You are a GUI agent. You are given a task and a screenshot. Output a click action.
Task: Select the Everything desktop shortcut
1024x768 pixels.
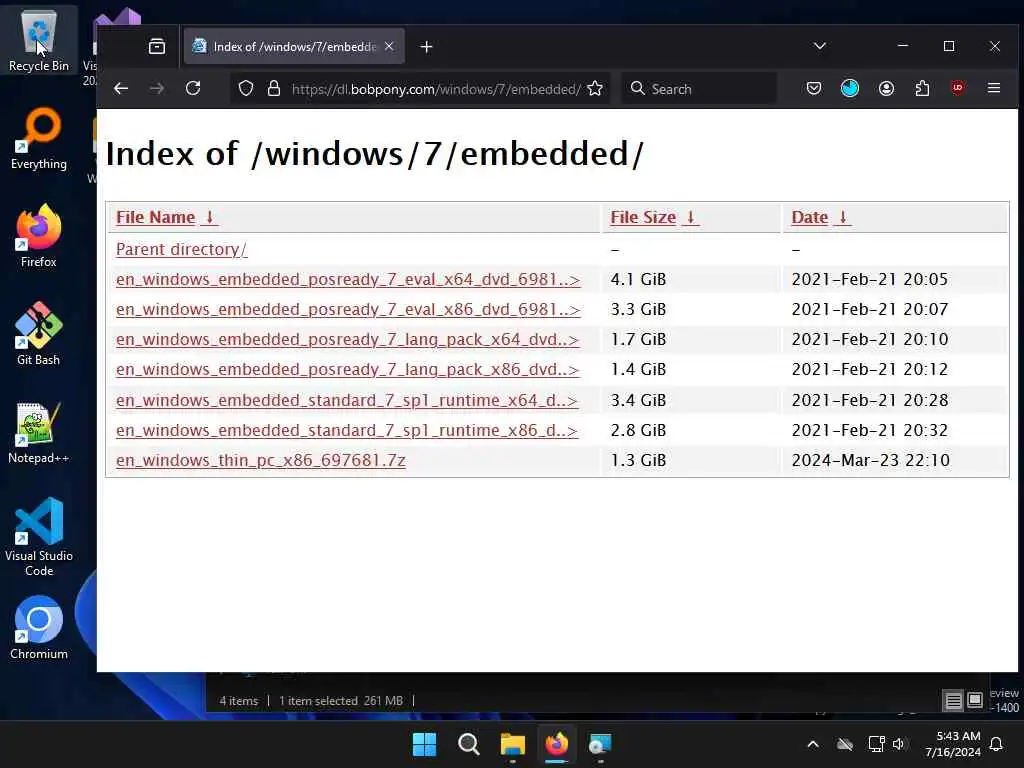coord(39,138)
